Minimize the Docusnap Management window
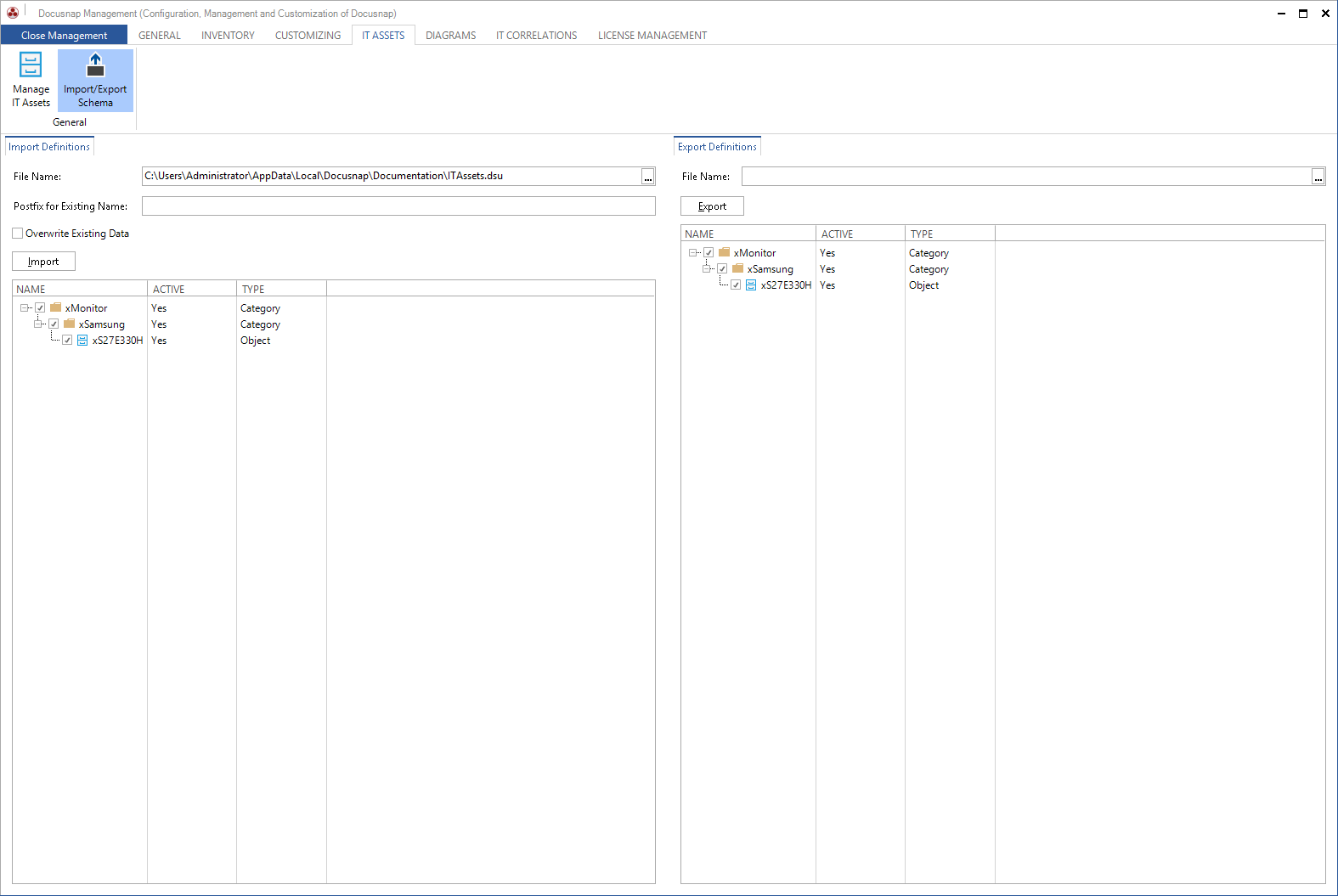This screenshot has width=1338, height=896. [1281, 13]
